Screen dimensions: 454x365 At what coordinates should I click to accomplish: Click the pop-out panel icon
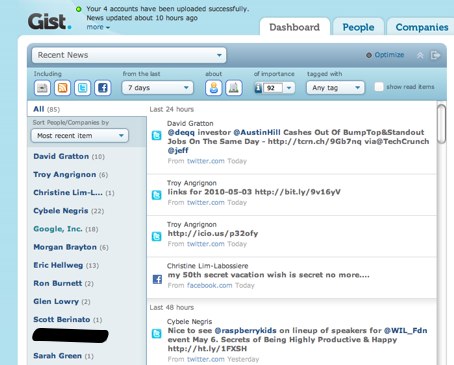click(435, 55)
